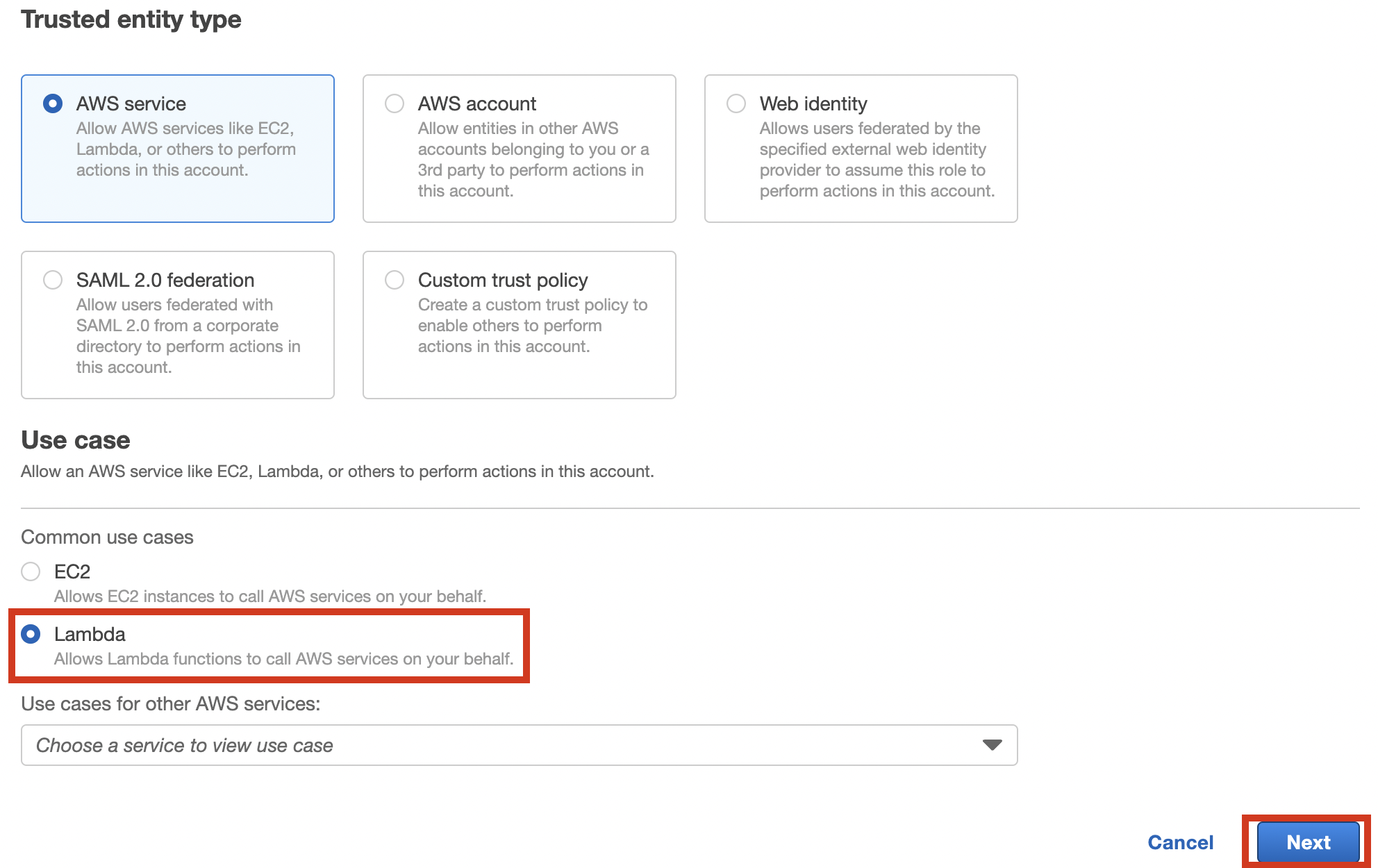Click the 'Allow users federated with SAML 2.0' description
Viewport: 1378px width, 868px height.
(188, 336)
